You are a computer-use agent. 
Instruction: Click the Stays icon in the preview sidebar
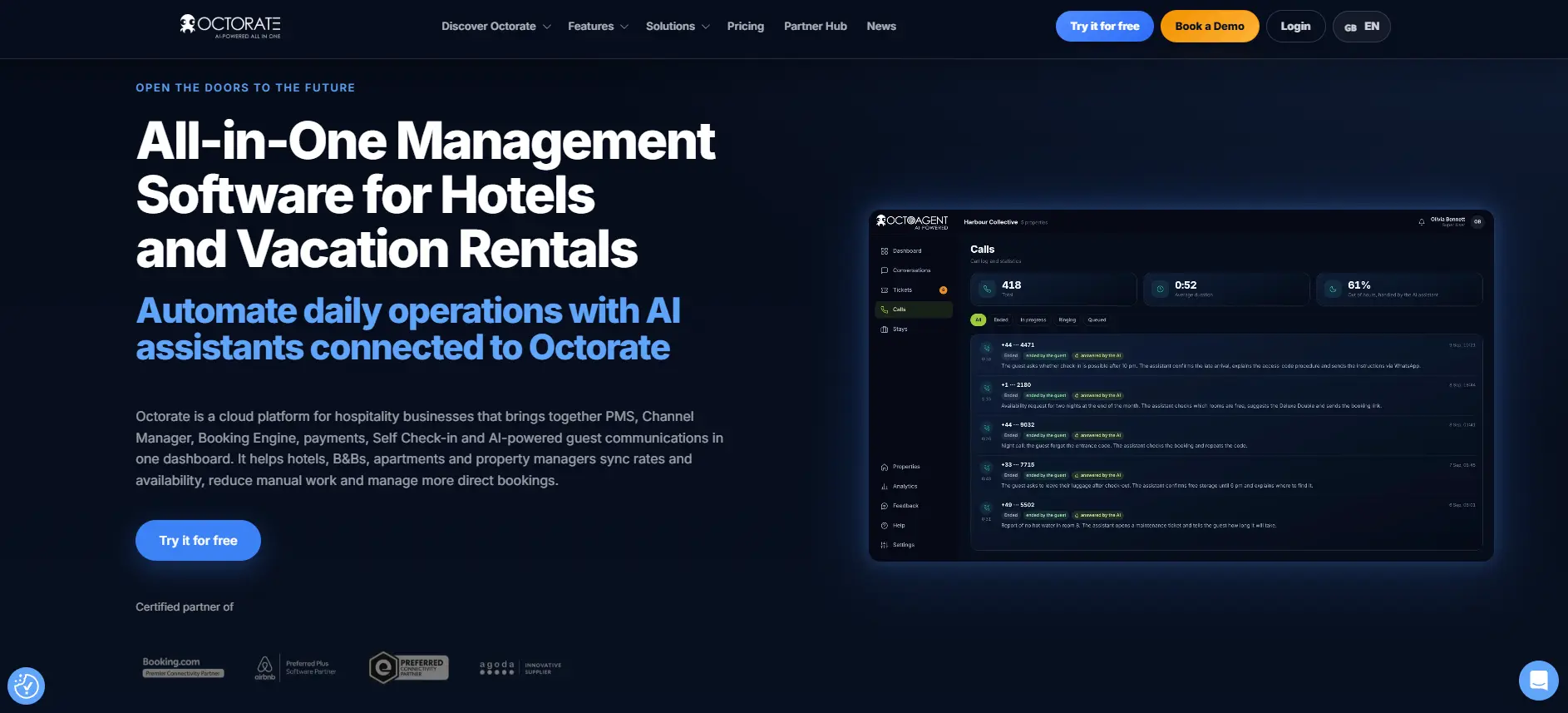pyautogui.click(x=884, y=329)
